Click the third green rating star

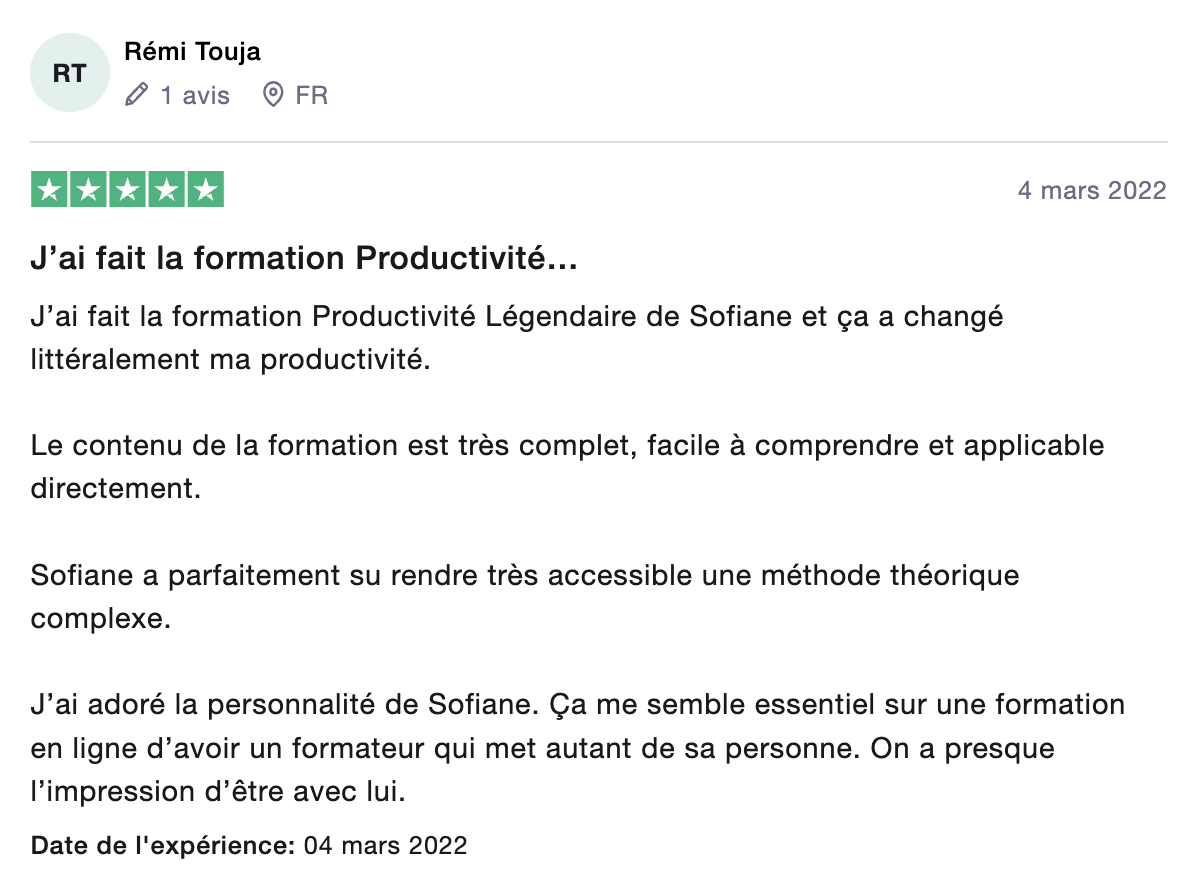(127, 190)
